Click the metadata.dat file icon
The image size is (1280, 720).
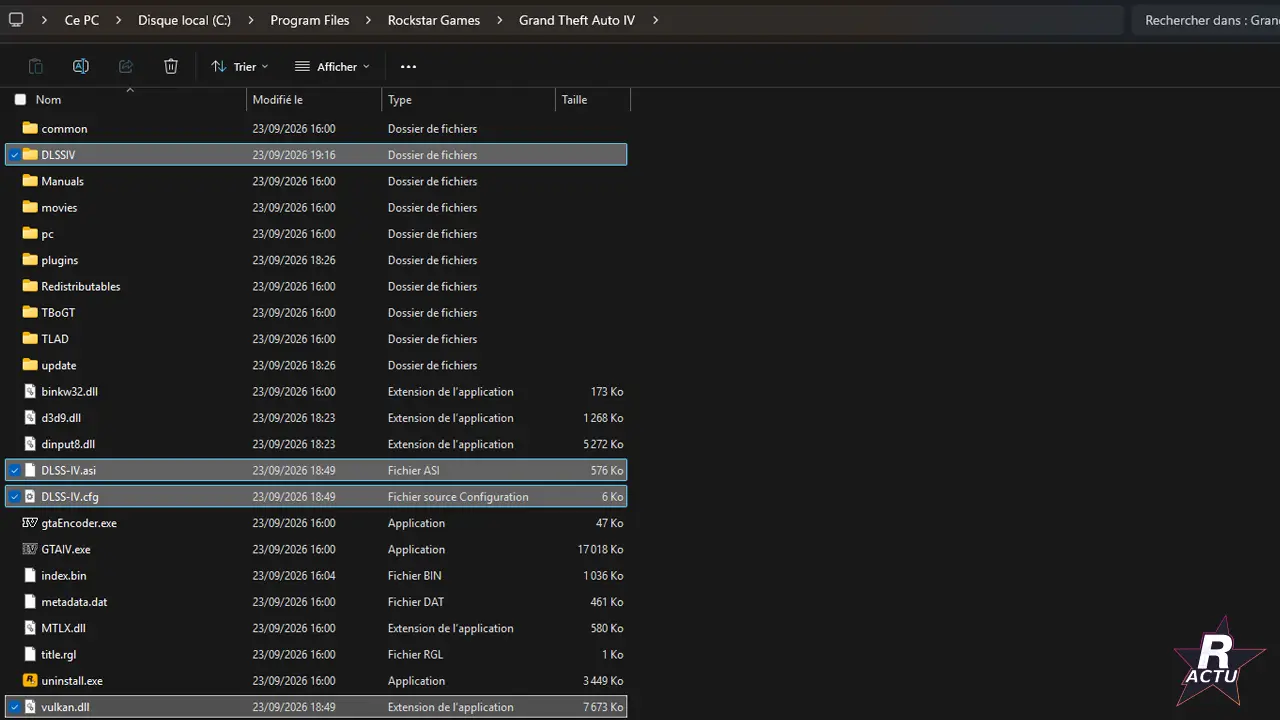tap(30, 601)
